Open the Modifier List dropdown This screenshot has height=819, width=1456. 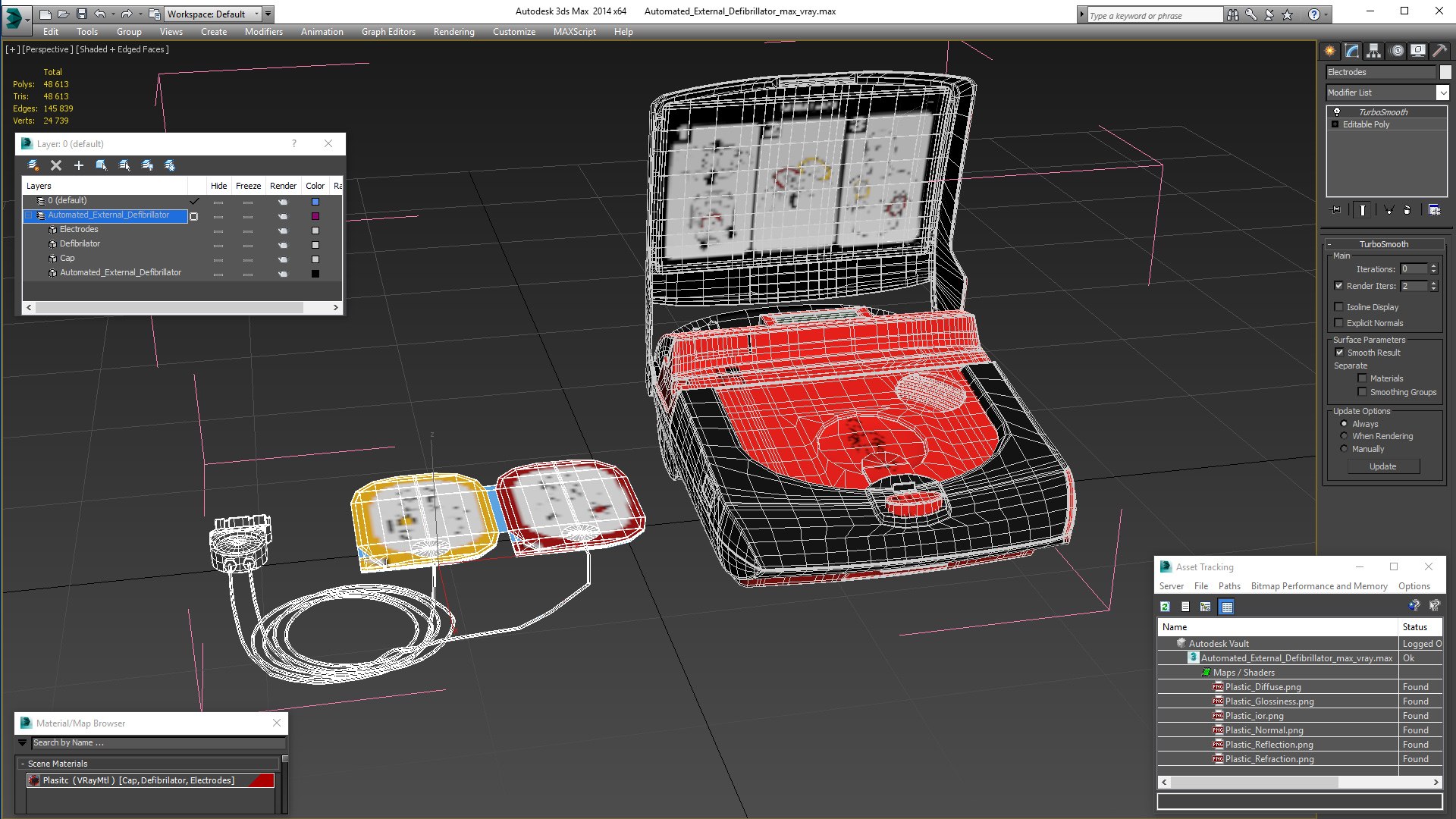coord(1442,93)
